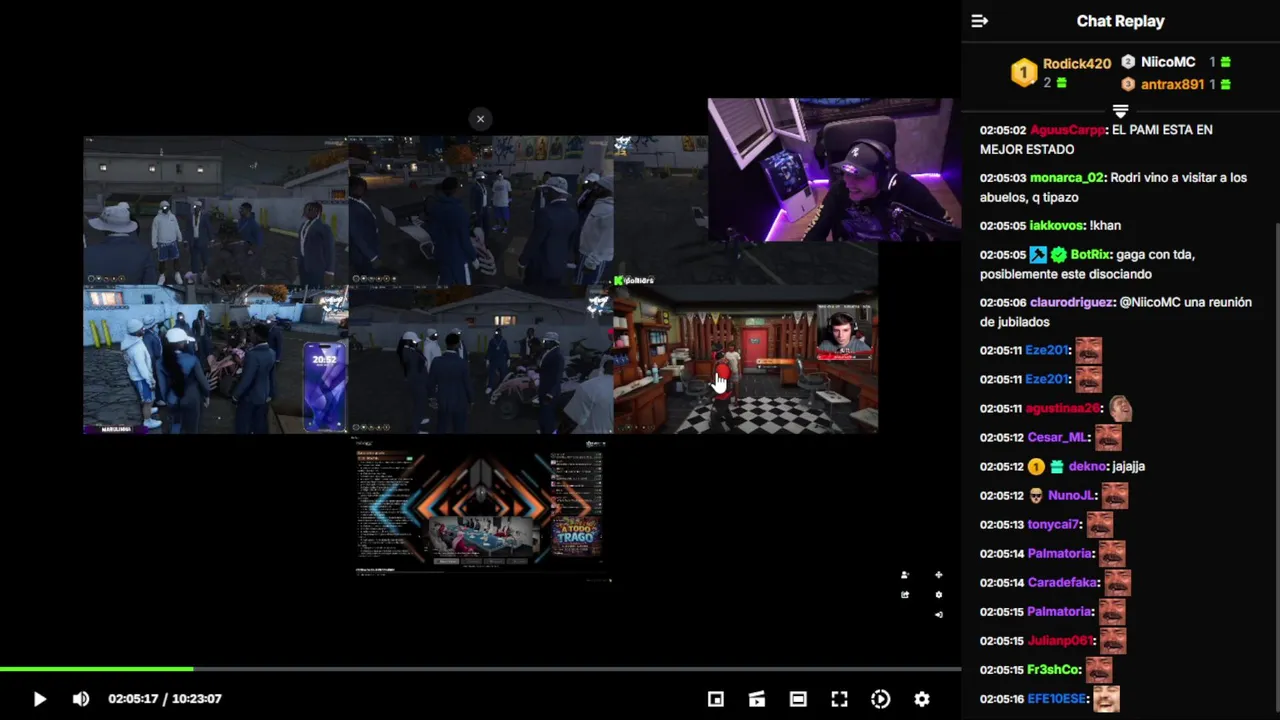Viewport: 1280px width, 720px height.
Task: Click username iakkovos in chat
Action: [x=1057, y=226]
